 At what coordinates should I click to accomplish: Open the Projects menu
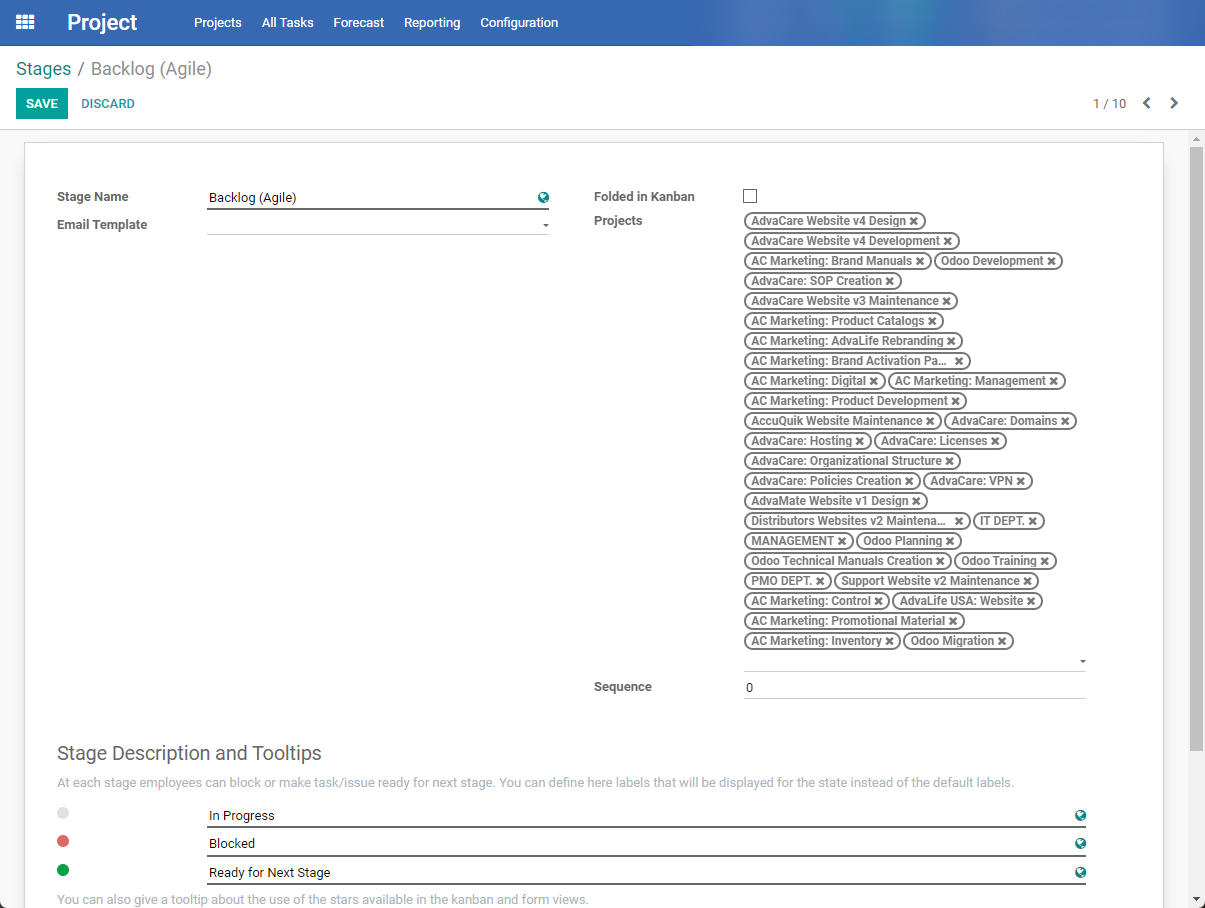pos(218,22)
